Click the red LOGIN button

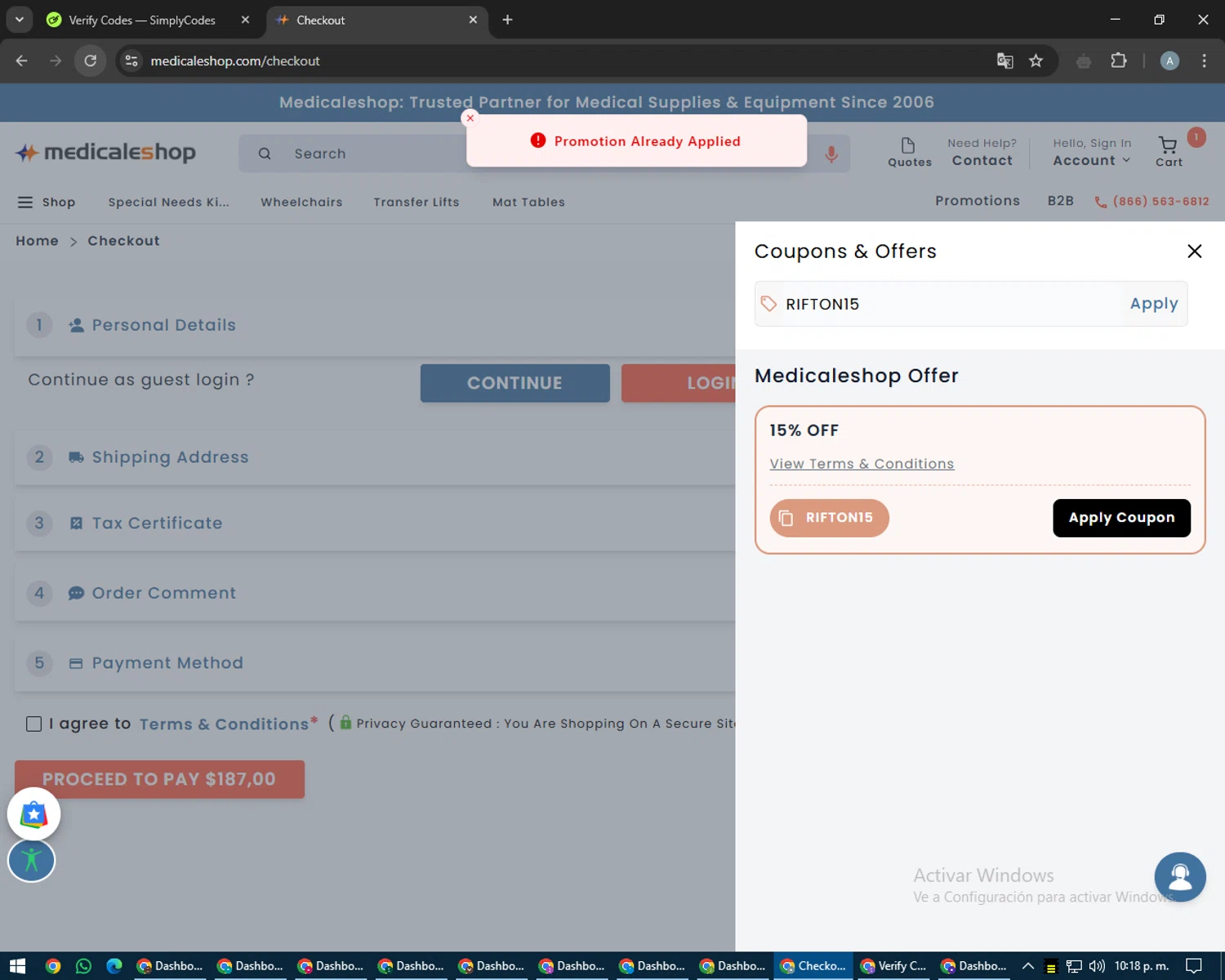[679, 383]
